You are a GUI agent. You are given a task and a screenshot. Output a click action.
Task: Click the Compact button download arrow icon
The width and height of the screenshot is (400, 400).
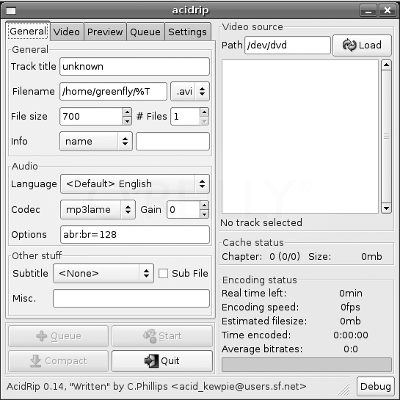(x=35, y=361)
